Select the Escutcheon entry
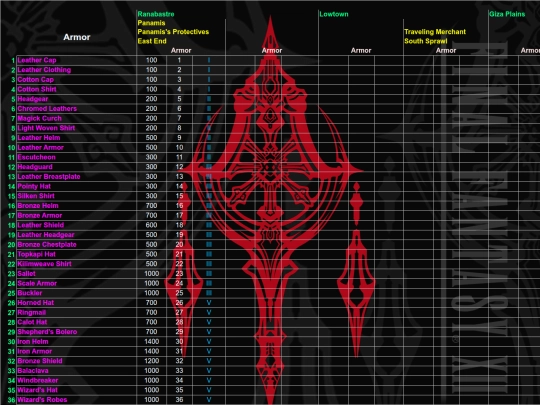The height and width of the screenshot is (405, 540). 37,157
